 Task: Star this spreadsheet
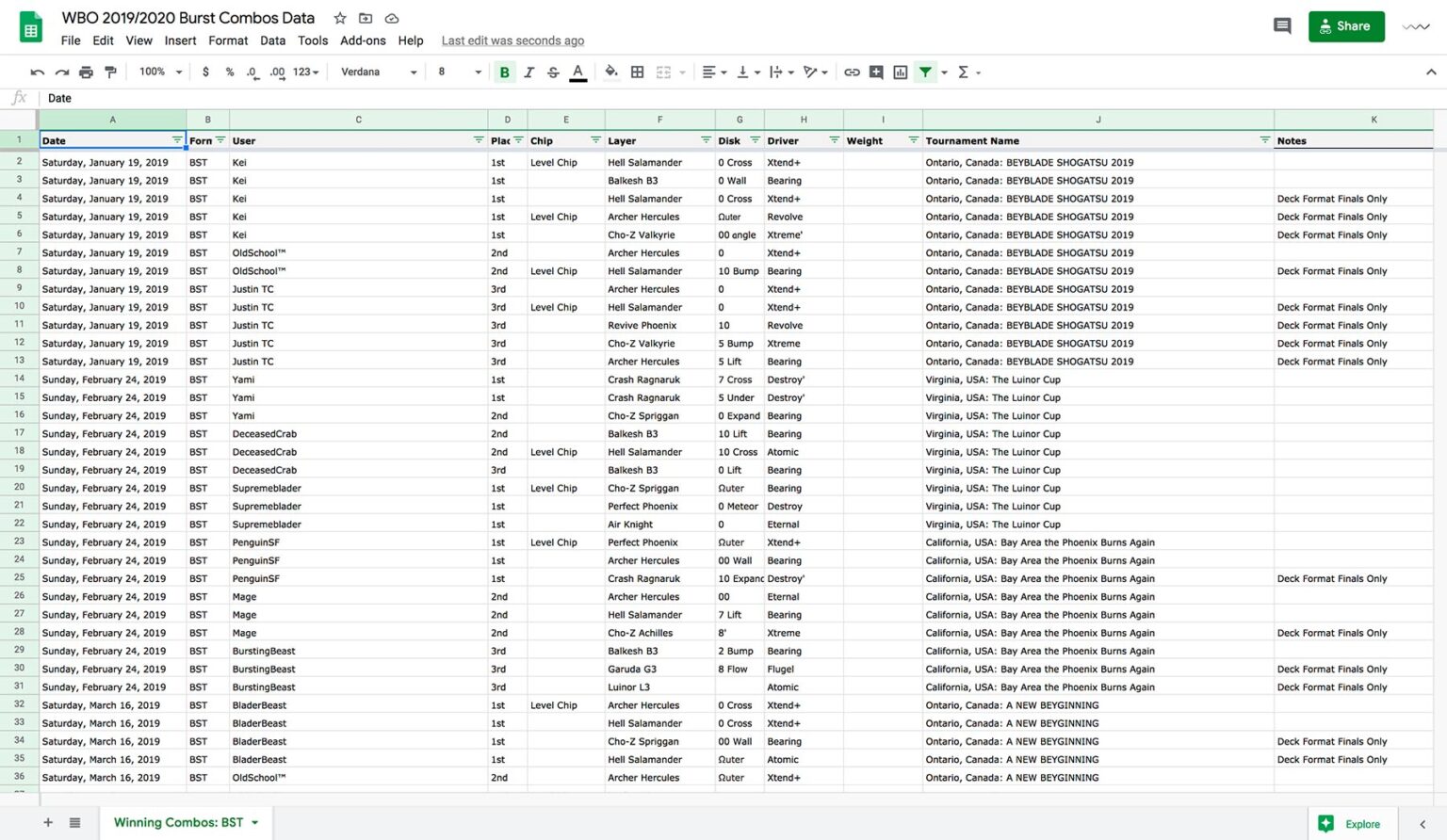pyautogui.click(x=340, y=18)
